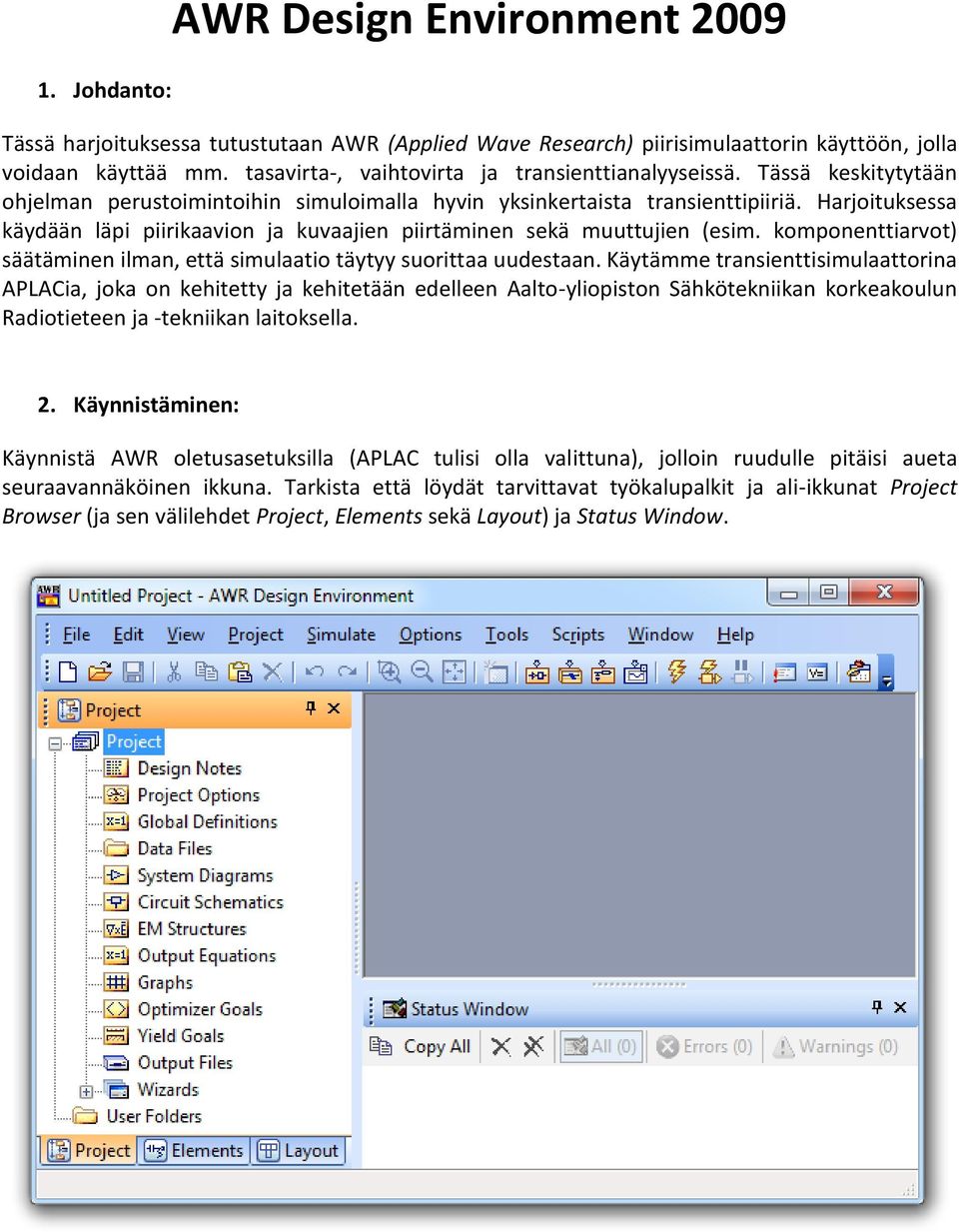Click the Zoom In magnifier icon
The height and width of the screenshot is (1232, 959).
click(x=389, y=671)
